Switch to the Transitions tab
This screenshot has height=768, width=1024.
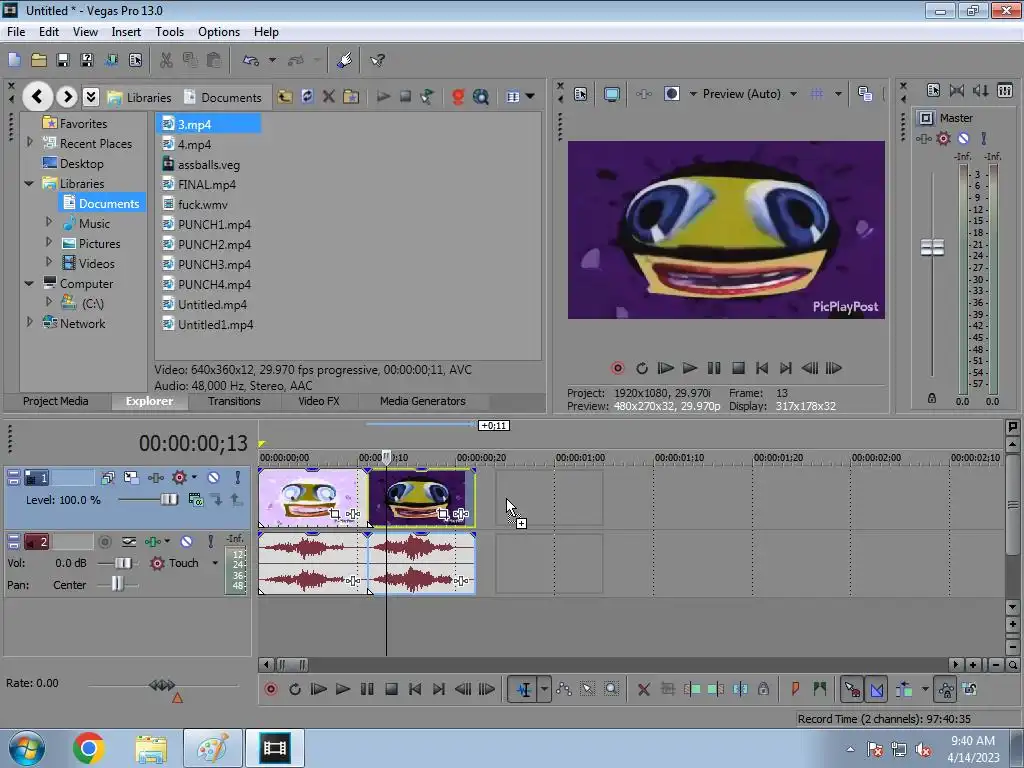tap(234, 401)
